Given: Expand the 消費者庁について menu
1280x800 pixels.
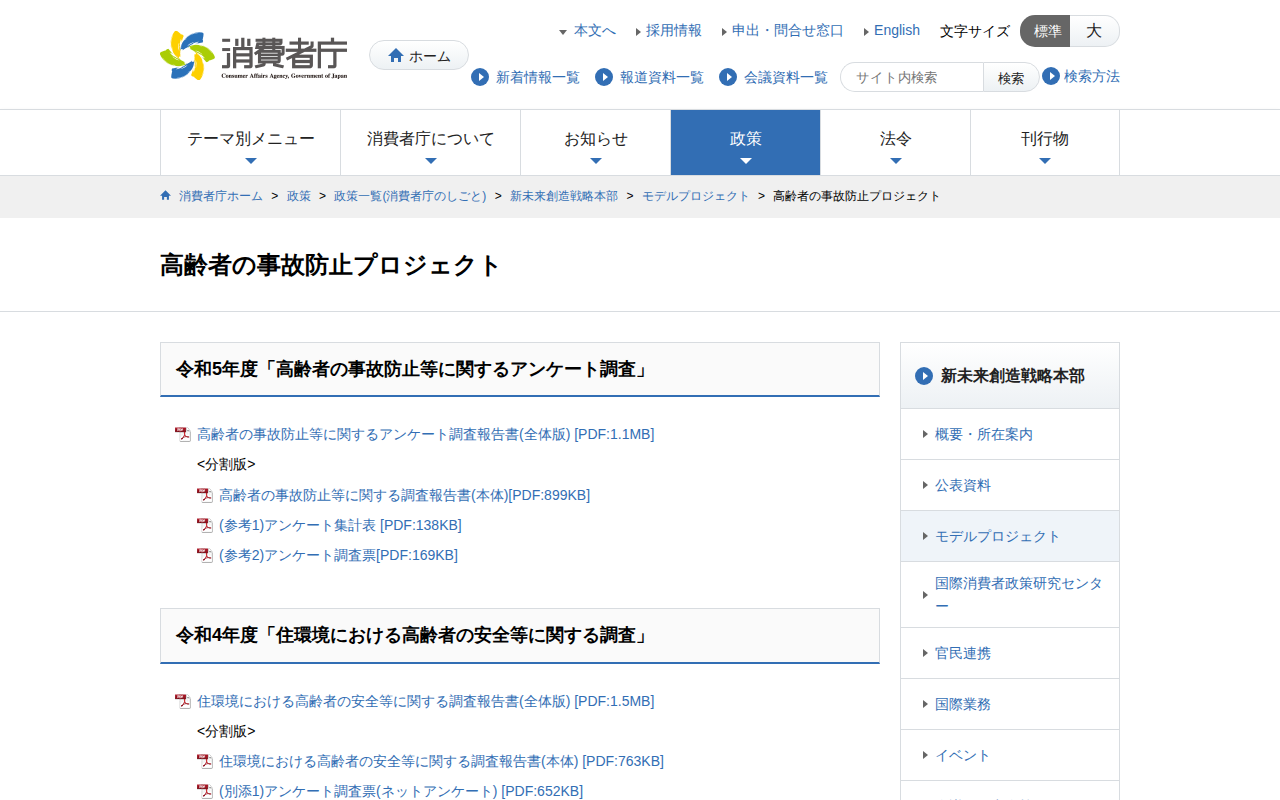Looking at the screenshot, I should [x=430, y=142].
